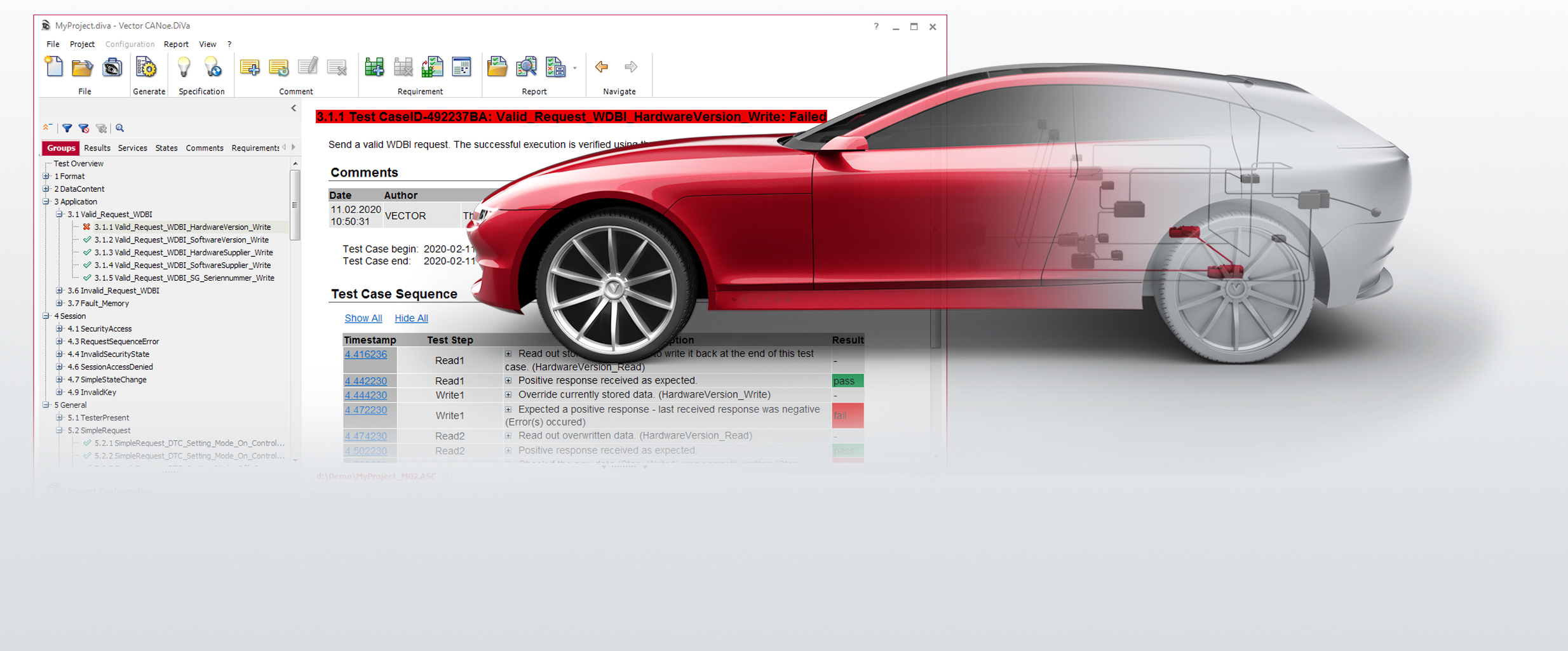The height and width of the screenshot is (651, 1568).
Task: Create a new project file
Action: pyautogui.click(x=54, y=67)
